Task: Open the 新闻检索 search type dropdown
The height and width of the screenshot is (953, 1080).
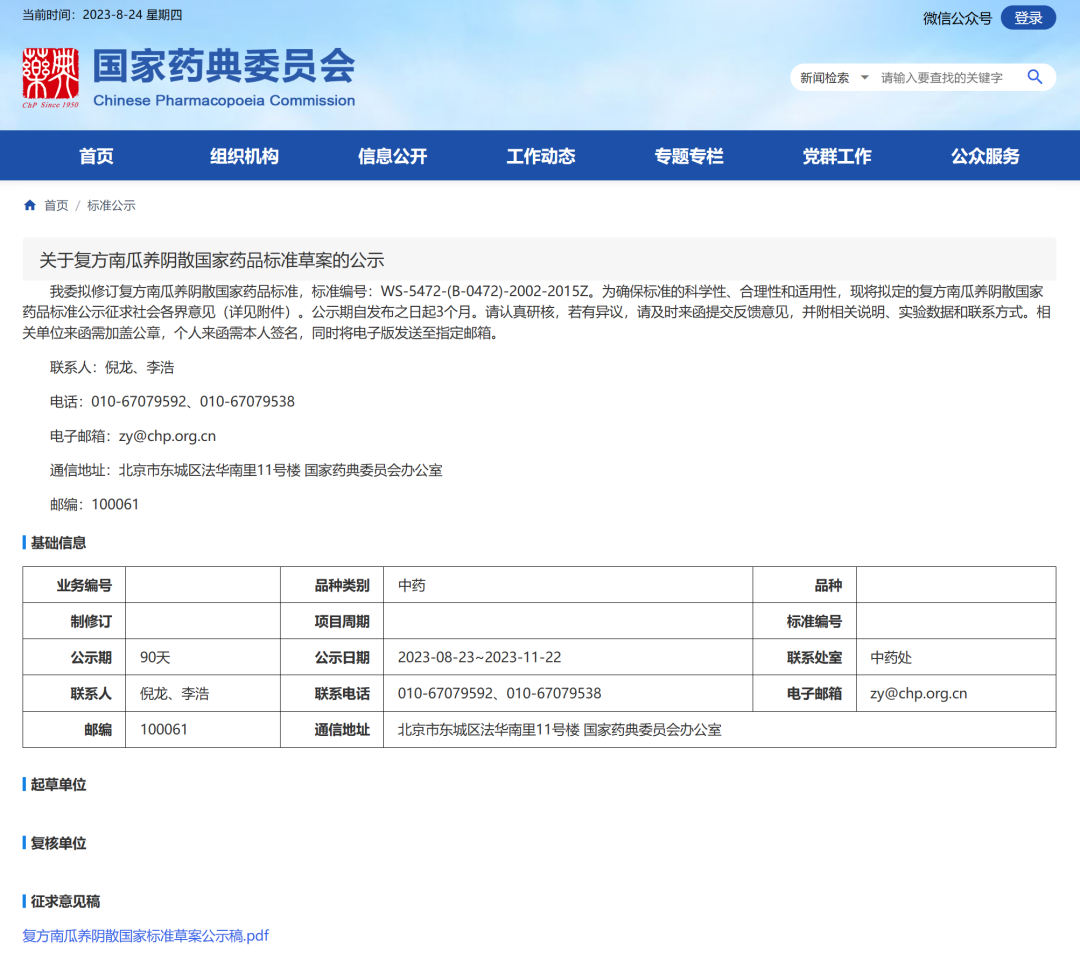Action: [833, 78]
